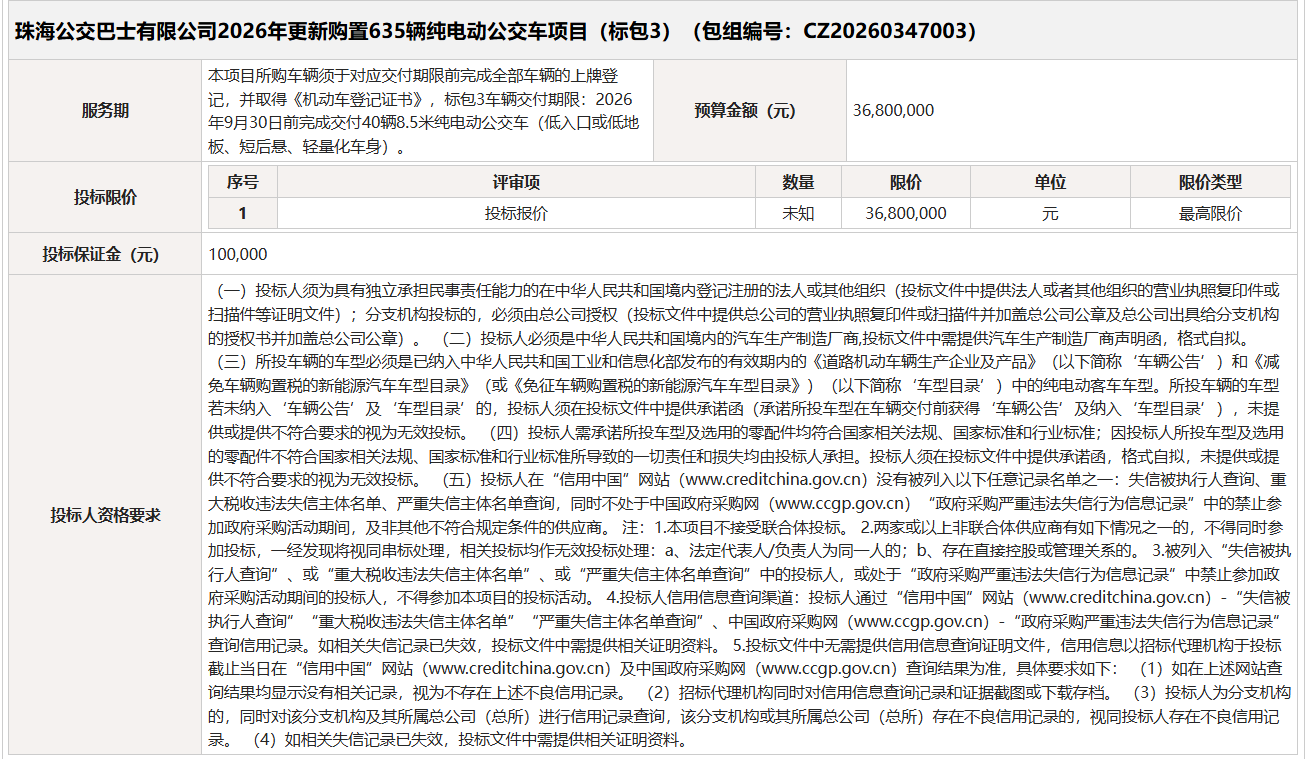
Task: Select the 投标限价 row label
Action: [x=105, y=197]
